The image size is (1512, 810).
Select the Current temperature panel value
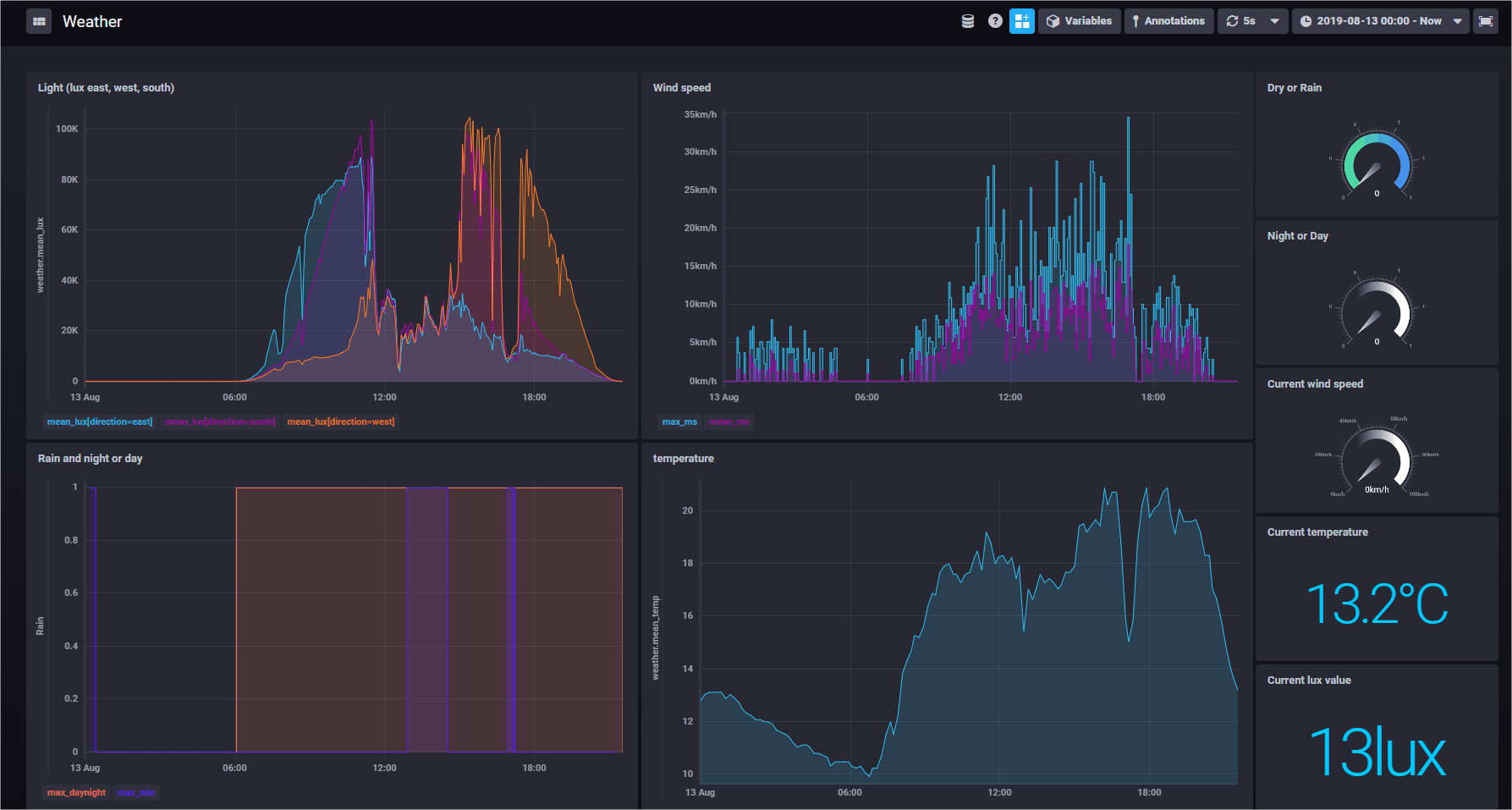pos(1377,603)
